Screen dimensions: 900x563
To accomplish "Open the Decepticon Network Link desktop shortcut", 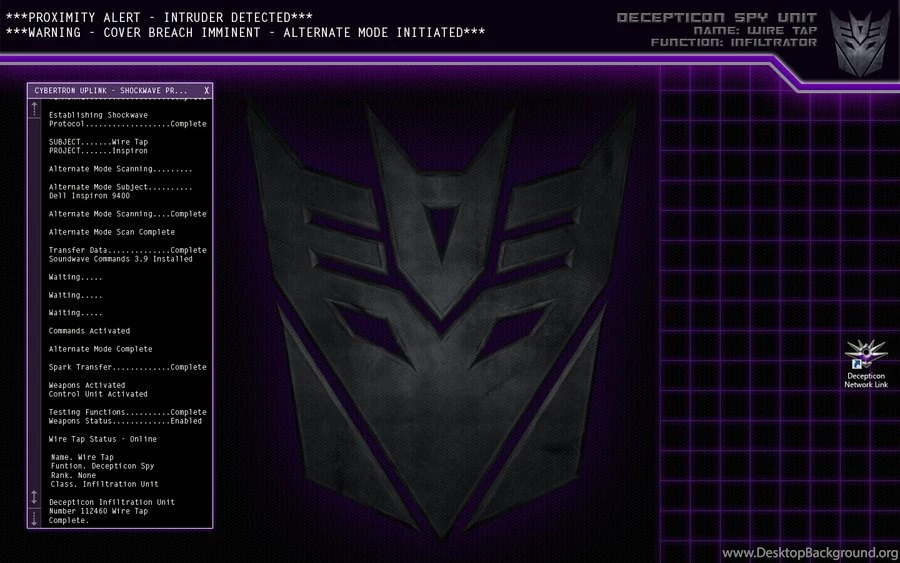I will [866, 364].
